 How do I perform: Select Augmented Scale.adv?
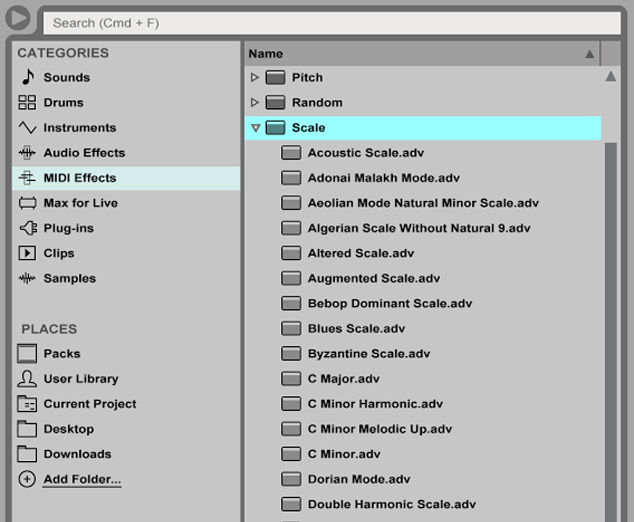click(374, 278)
